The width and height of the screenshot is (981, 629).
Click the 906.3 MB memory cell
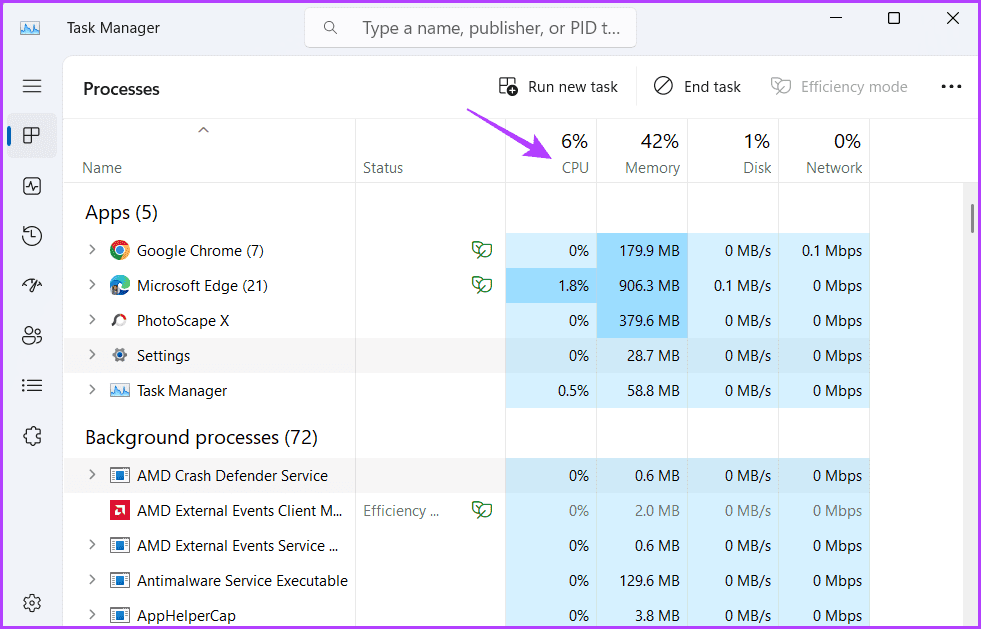(642, 286)
